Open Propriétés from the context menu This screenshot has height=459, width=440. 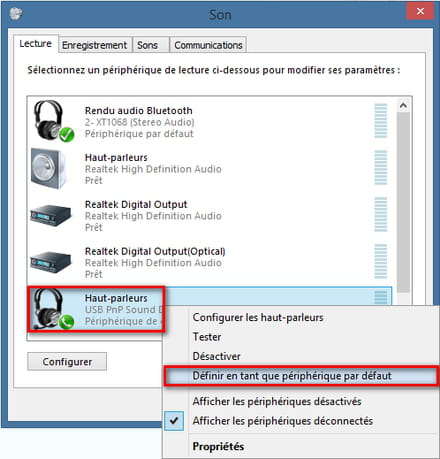coord(218,446)
